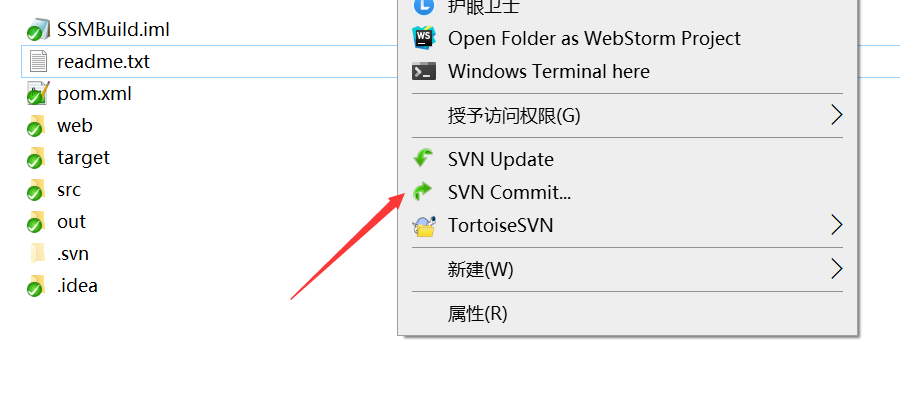Click the pom.xml file icon

38,94
